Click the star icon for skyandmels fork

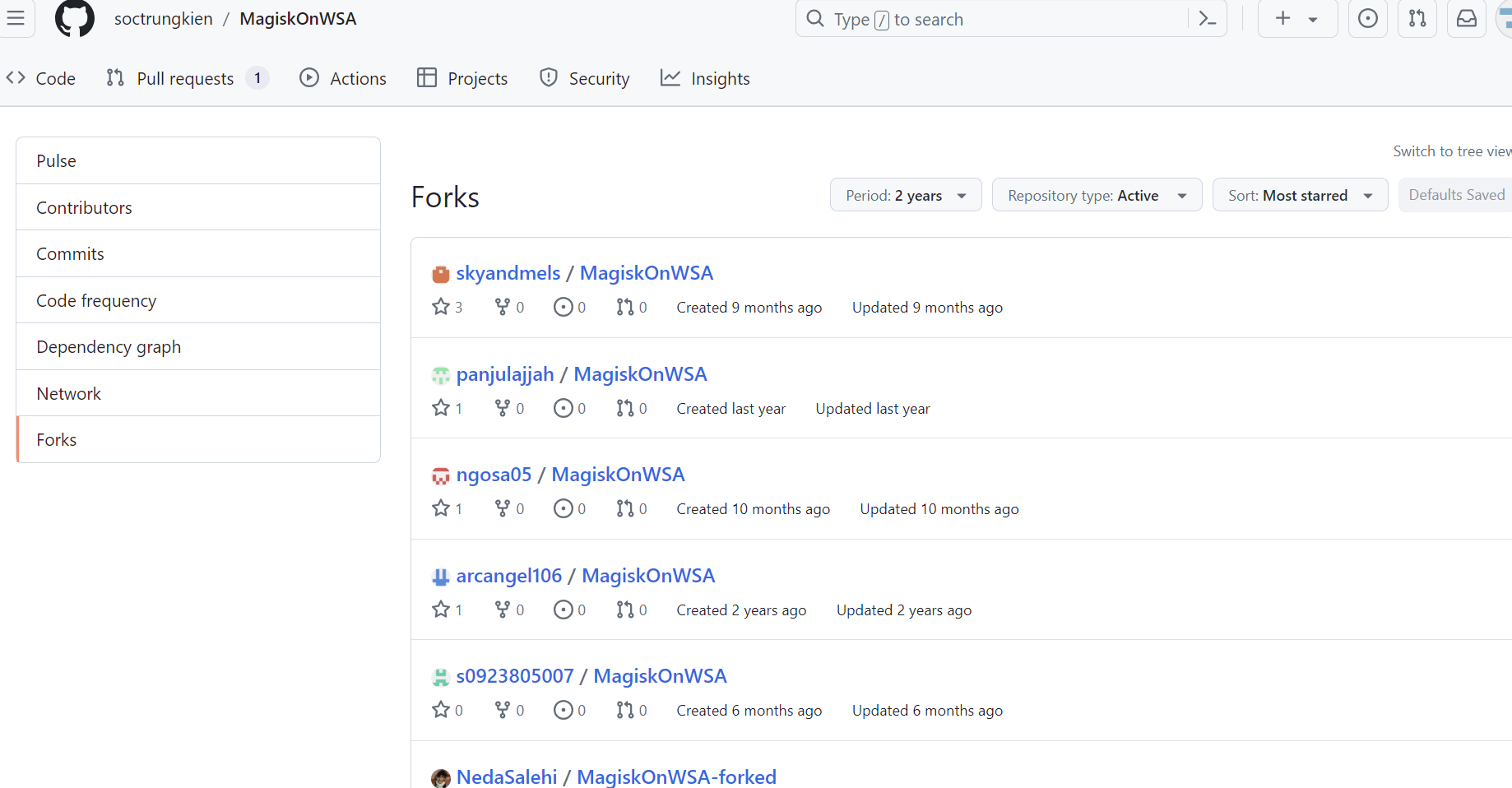click(x=441, y=307)
